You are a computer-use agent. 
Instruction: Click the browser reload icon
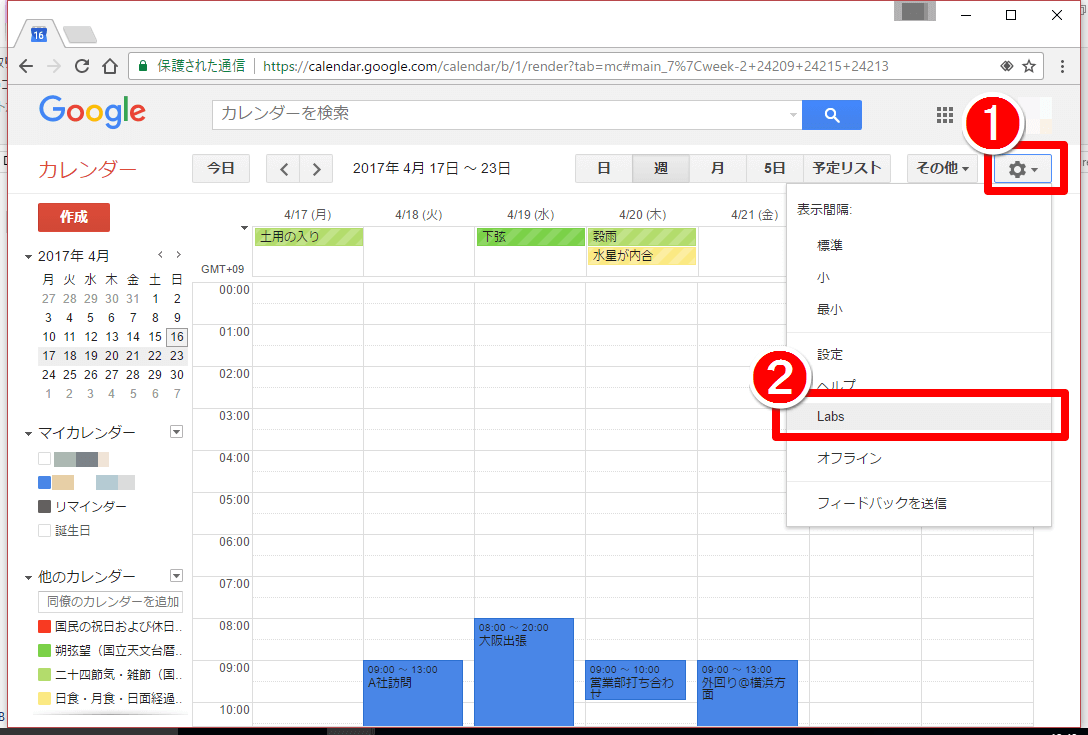(x=83, y=66)
